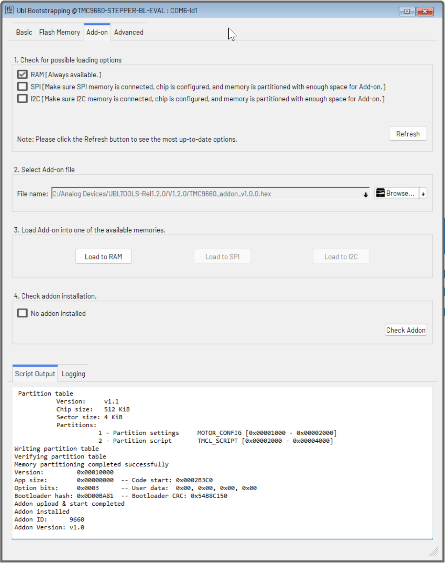The height and width of the screenshot is (563, 445).
Task: Click the Browse... button
Action: pyautogui.click(x=397, y=193)
